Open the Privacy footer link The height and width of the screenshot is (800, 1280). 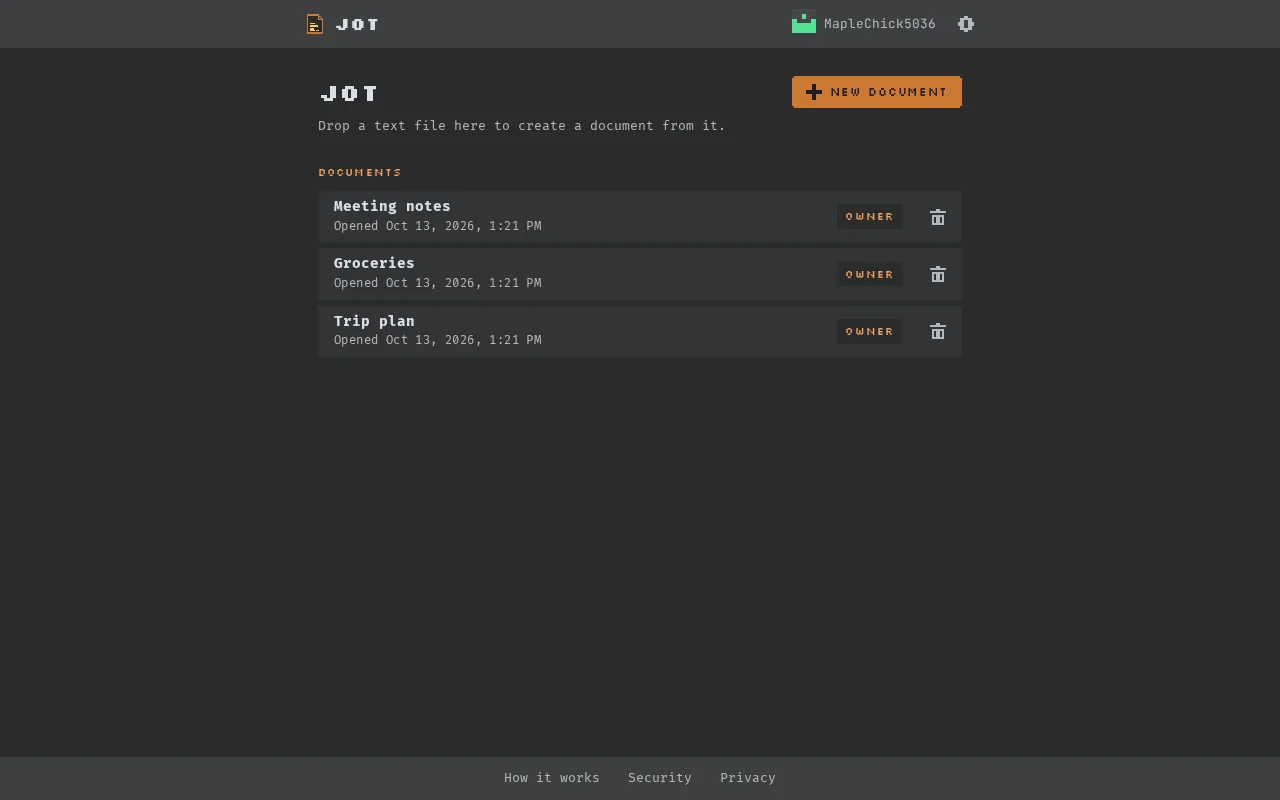tap(748, 778)
